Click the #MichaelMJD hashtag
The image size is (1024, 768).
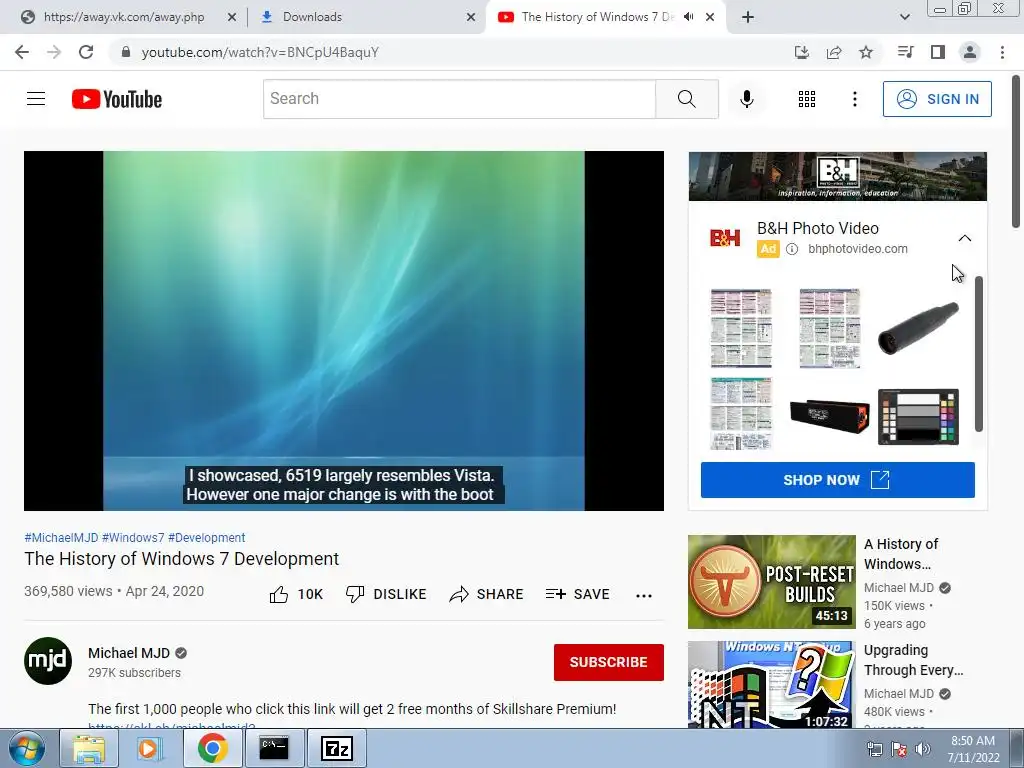pos(61,537)
